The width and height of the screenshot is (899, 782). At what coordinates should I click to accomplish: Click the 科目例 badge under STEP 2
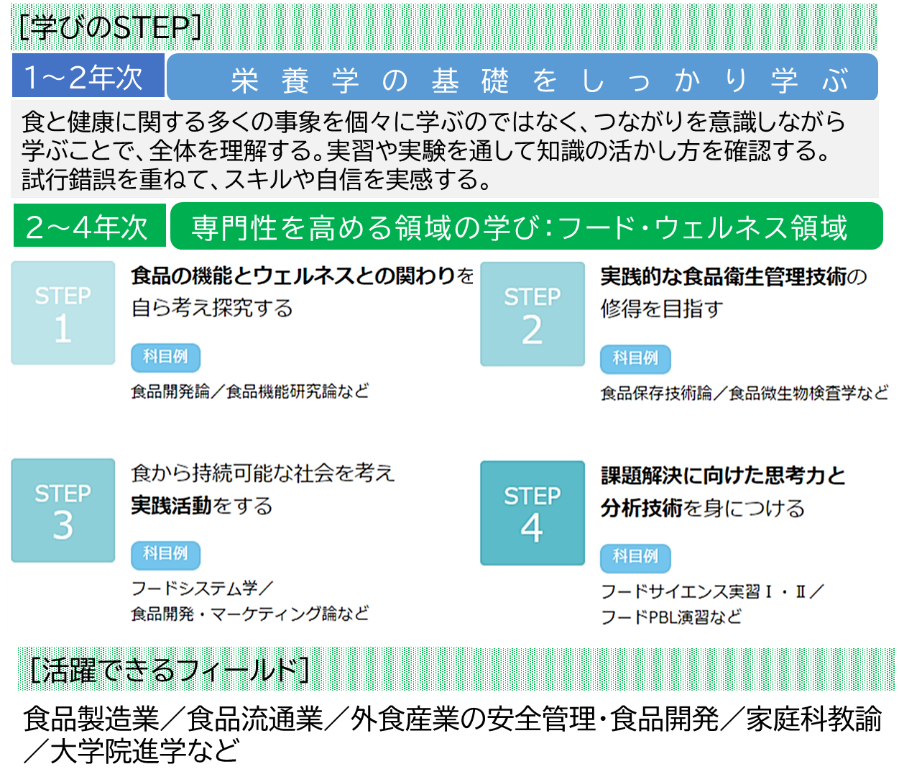(x=635, y=358)
